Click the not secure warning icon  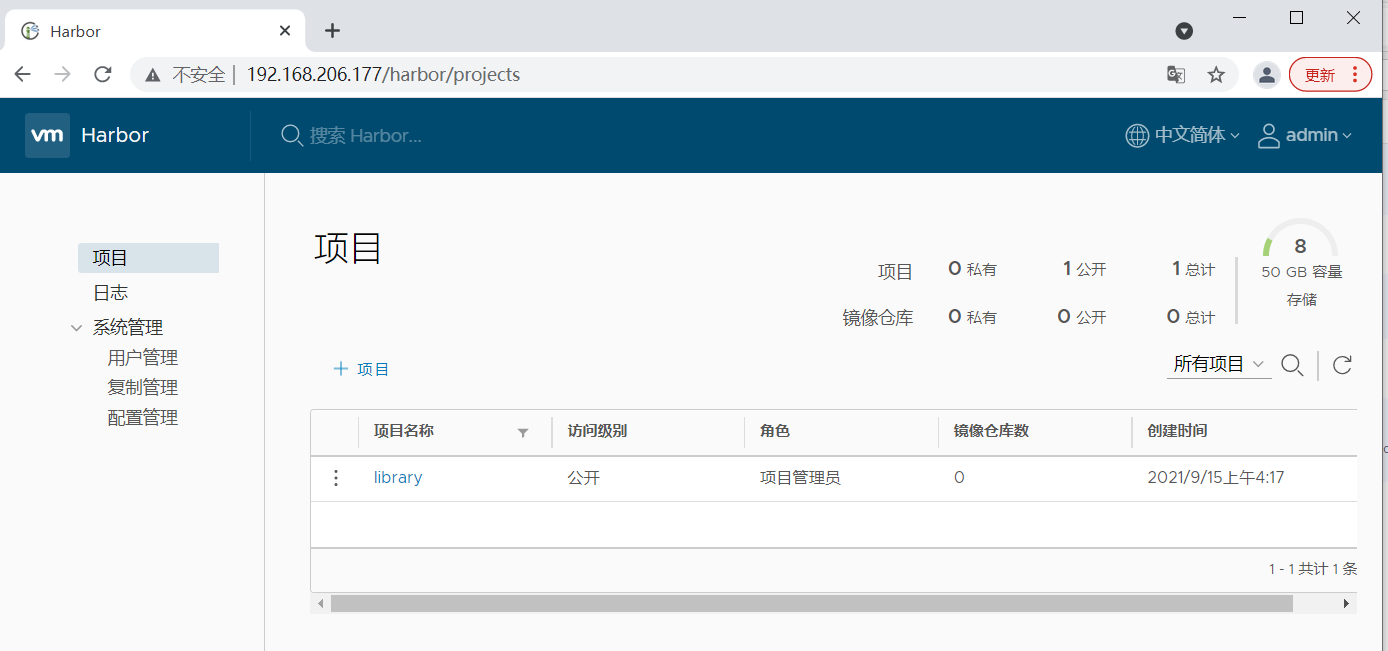click(x=153, y=75)
